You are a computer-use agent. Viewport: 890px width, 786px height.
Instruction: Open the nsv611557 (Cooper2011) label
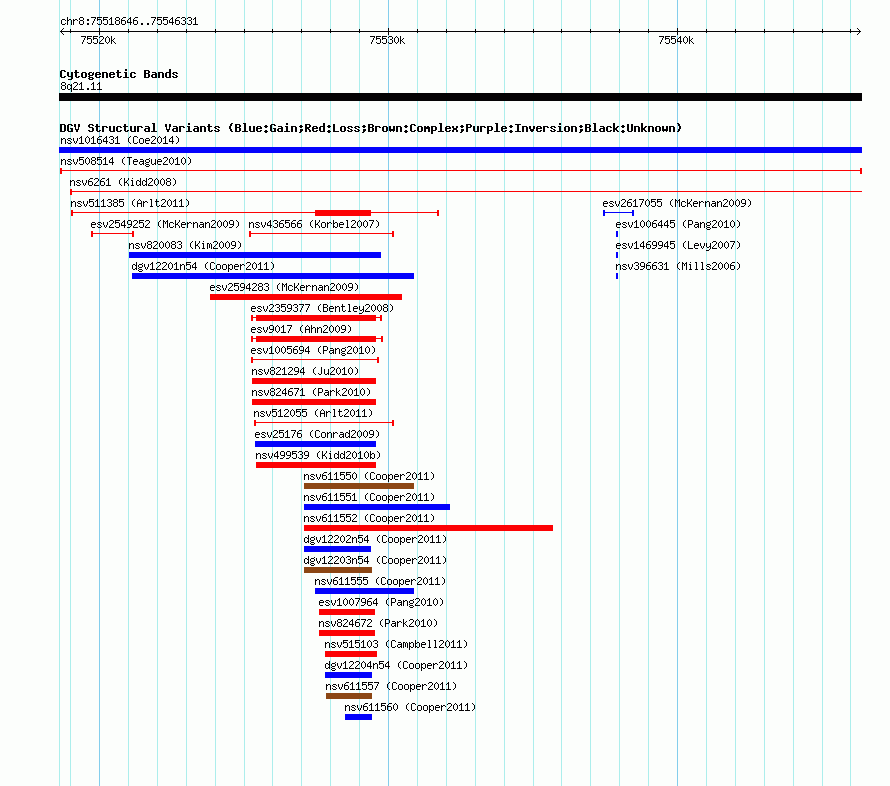(x=391, y=686)
